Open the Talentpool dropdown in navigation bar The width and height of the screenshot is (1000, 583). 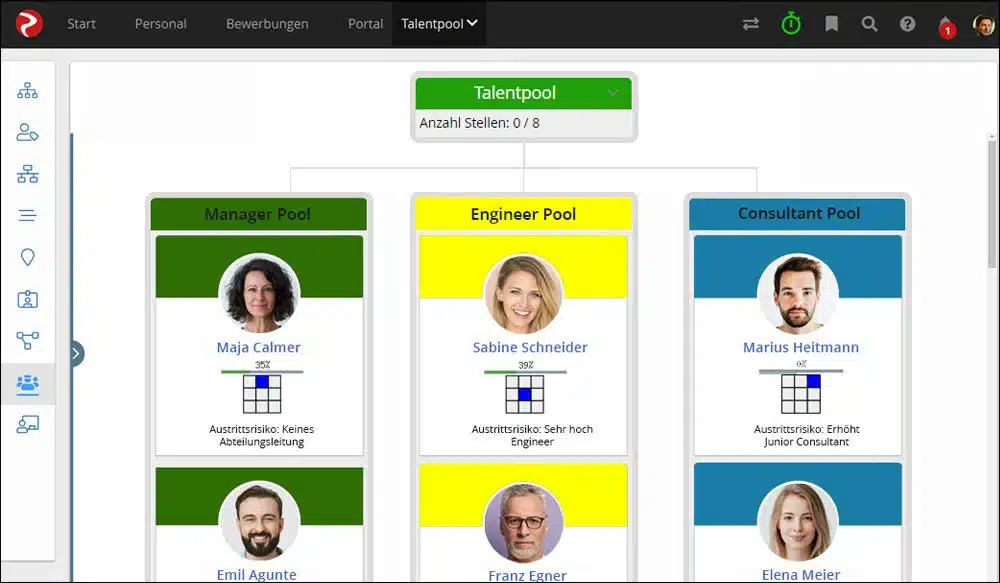438,23
